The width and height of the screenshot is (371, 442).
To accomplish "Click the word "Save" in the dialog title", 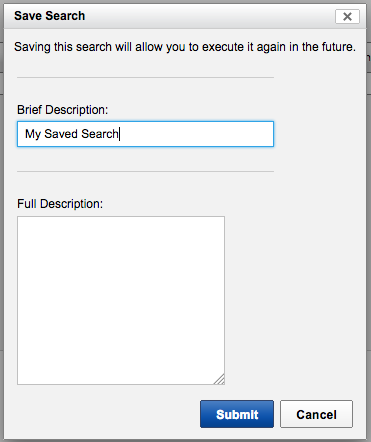I will pyautogui.click(x=28, y=16).
